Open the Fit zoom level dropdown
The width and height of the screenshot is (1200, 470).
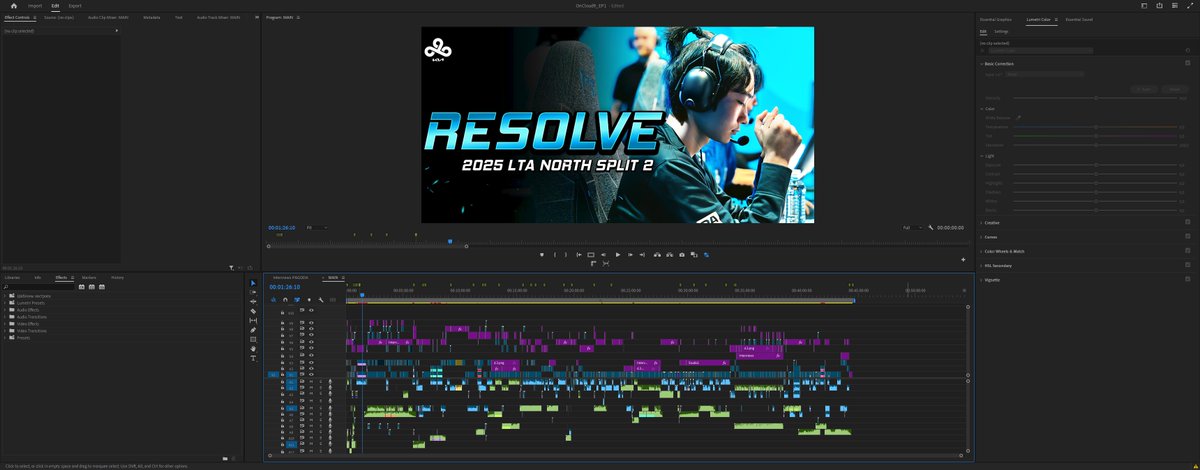pyautogui.click(x=315, y=227)
